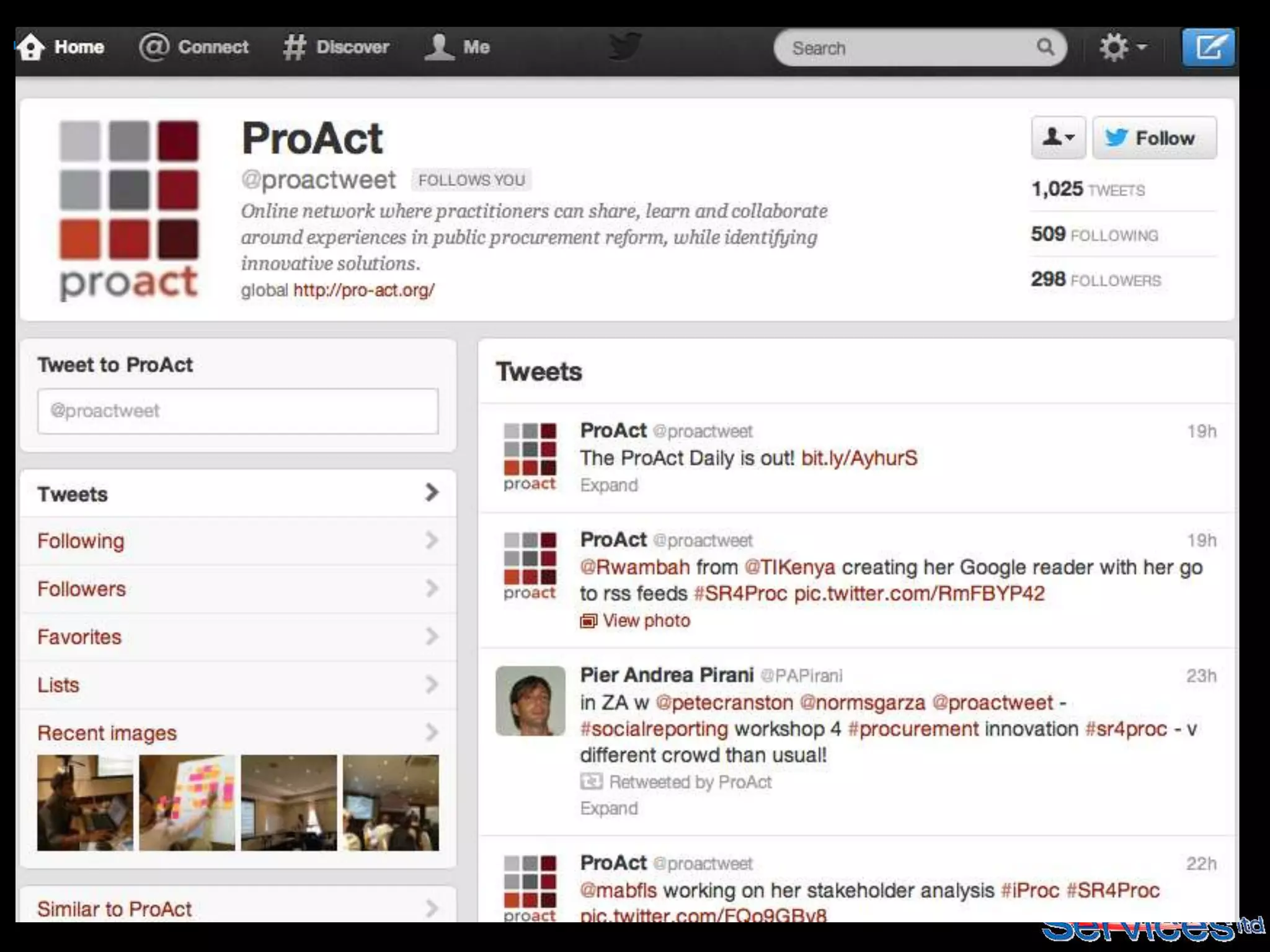
Task: Open the Connect @ tab
Action: (x=194, y=47)
